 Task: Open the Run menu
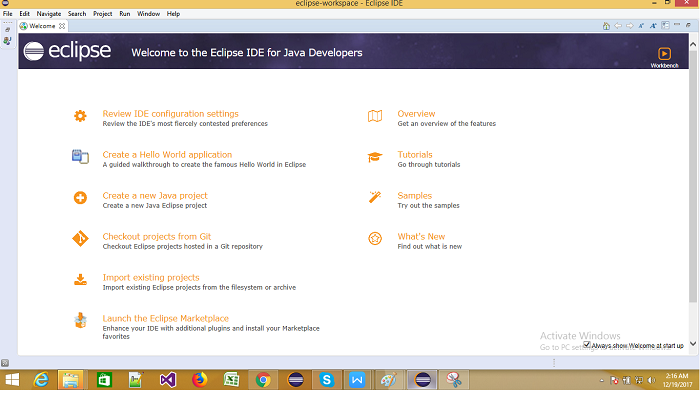(125, 14)
